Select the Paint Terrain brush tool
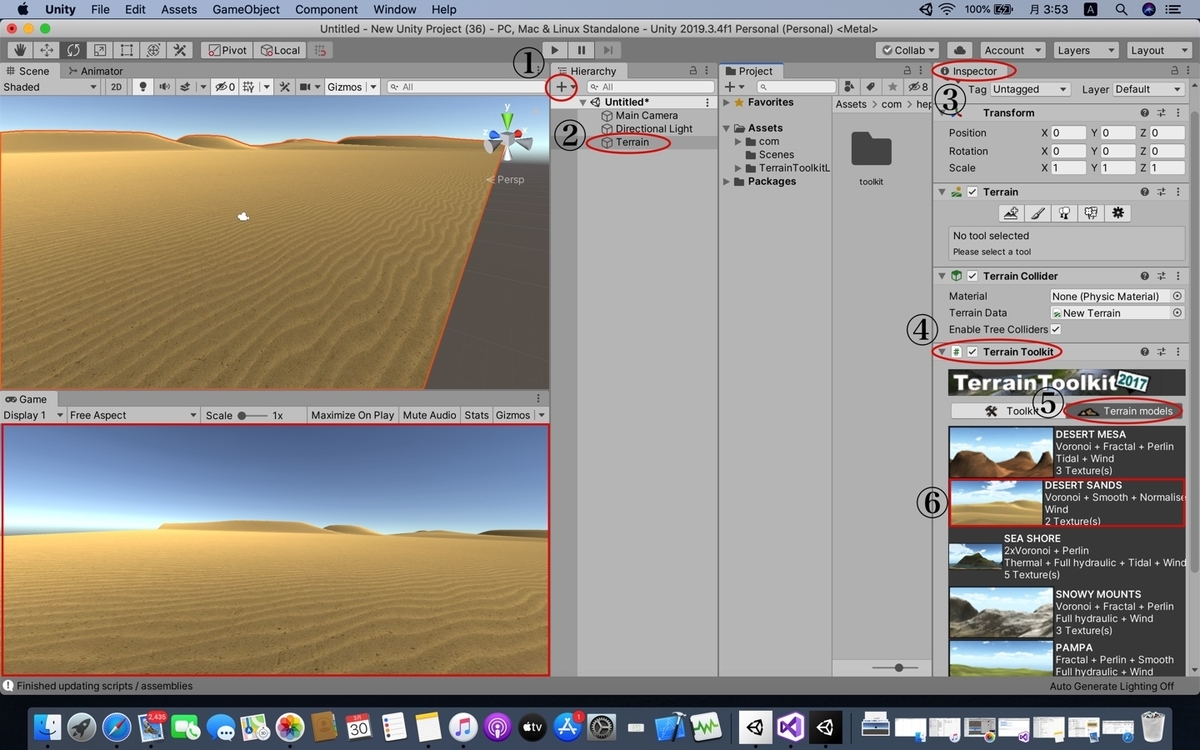Image resolution: width=1200 pixels, height=750 pixels. (1038, 213)
